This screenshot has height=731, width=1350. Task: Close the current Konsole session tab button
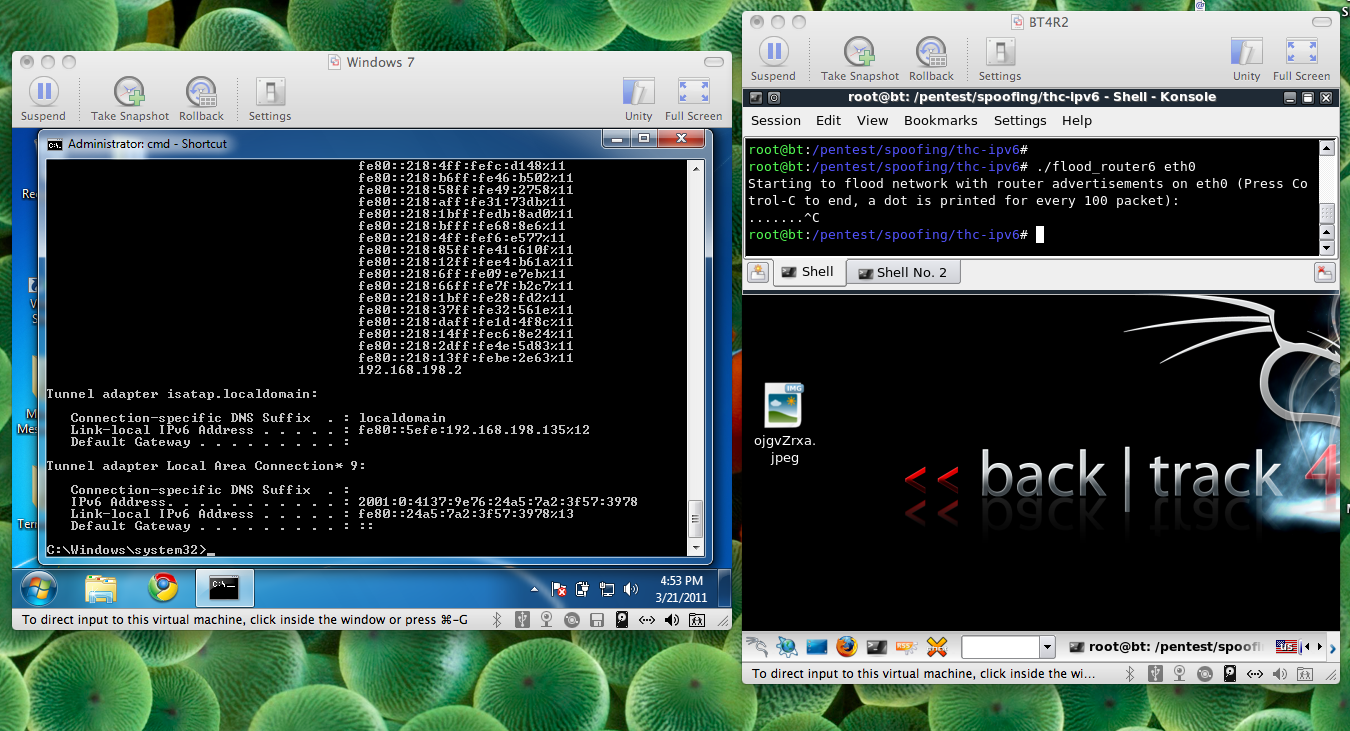[x=1325, y=272]
